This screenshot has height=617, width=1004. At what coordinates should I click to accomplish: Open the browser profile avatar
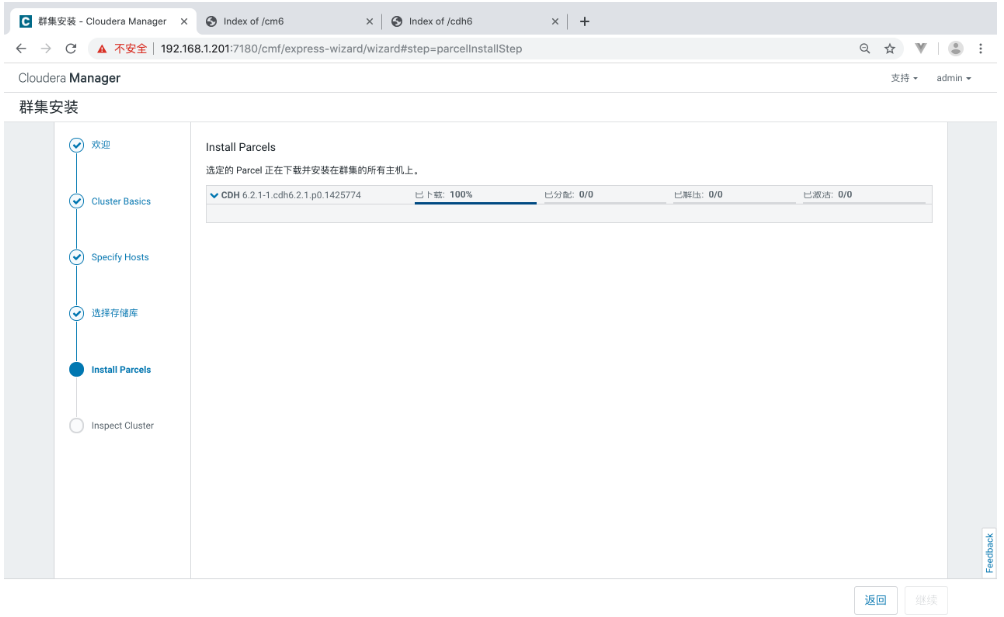tap(955, 48)
